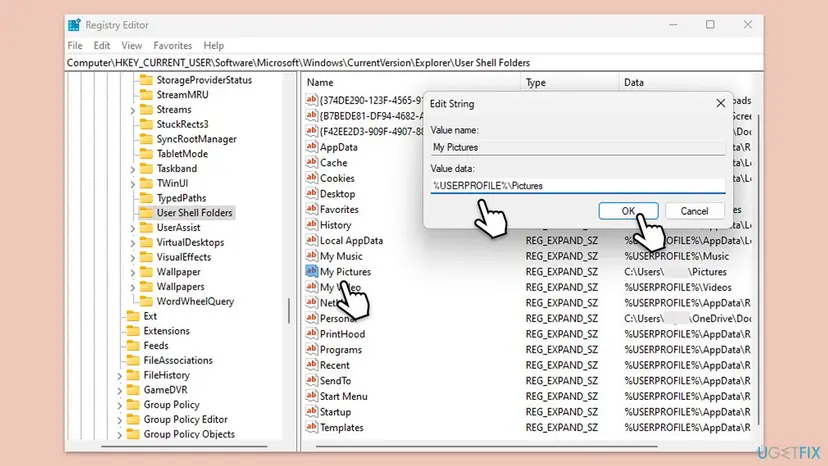Click the Programs value icon

coord(312,349)
